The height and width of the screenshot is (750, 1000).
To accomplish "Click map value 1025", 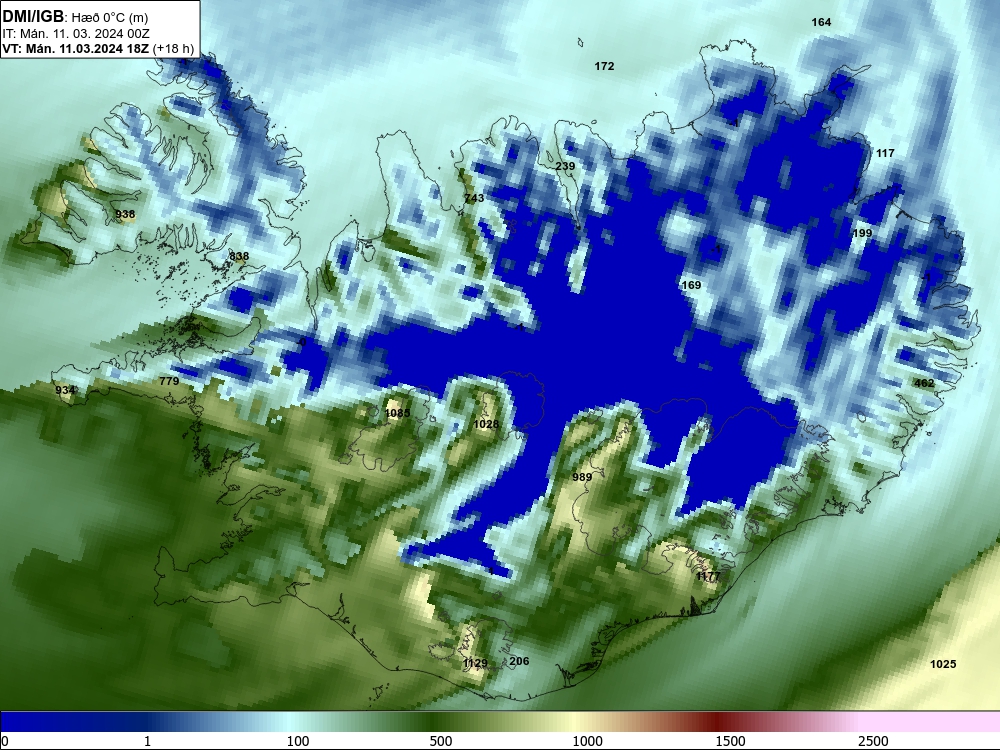I will [x=943, y=664].
